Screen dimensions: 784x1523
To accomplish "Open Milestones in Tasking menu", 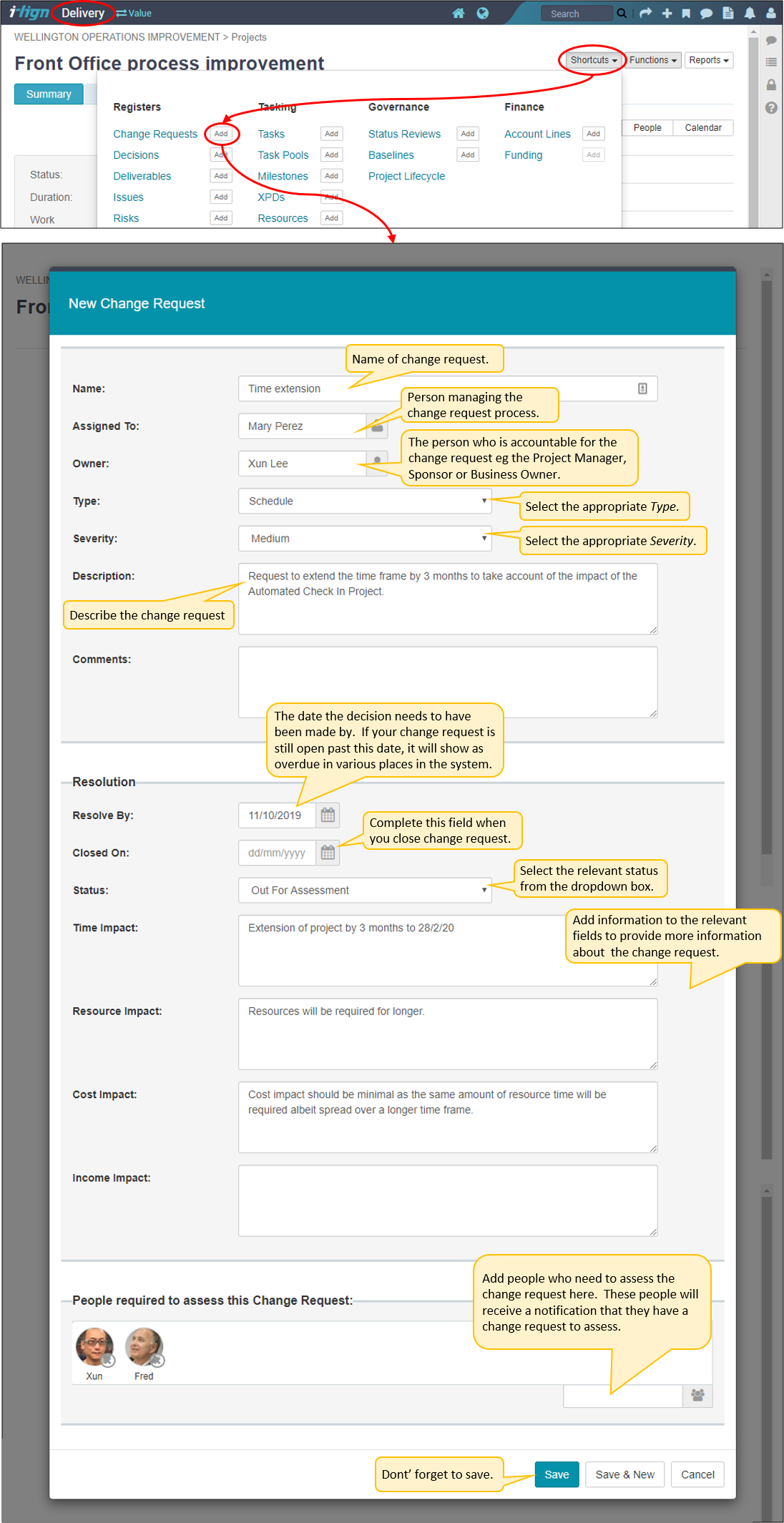I will click(x=283, y=176).
